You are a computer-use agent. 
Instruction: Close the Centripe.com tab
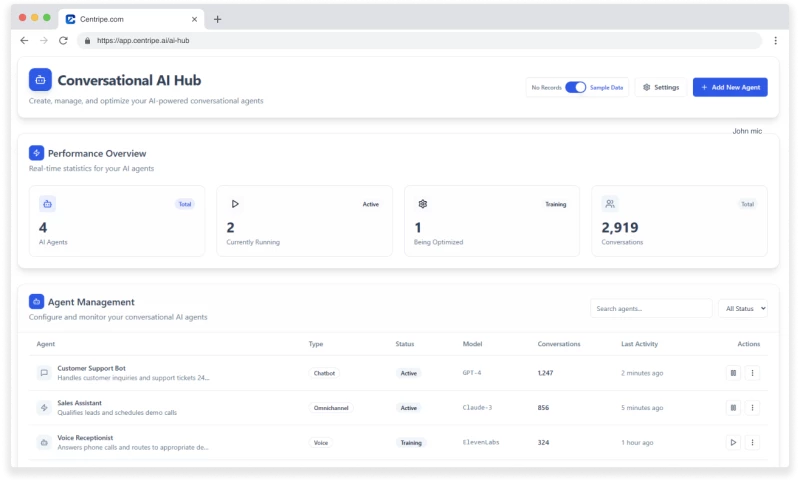point(194,19)
